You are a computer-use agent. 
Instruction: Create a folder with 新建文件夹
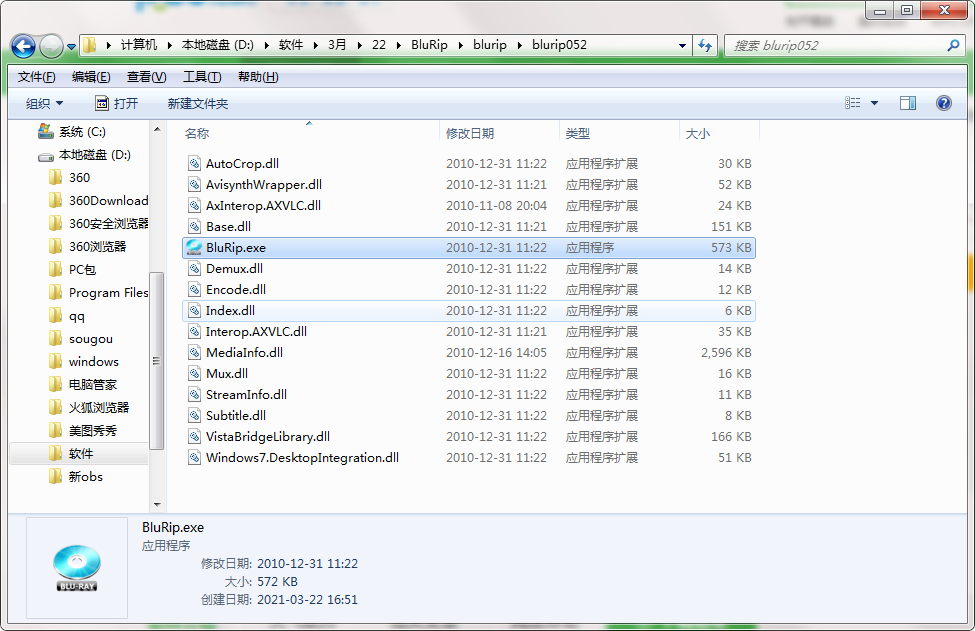198,104
